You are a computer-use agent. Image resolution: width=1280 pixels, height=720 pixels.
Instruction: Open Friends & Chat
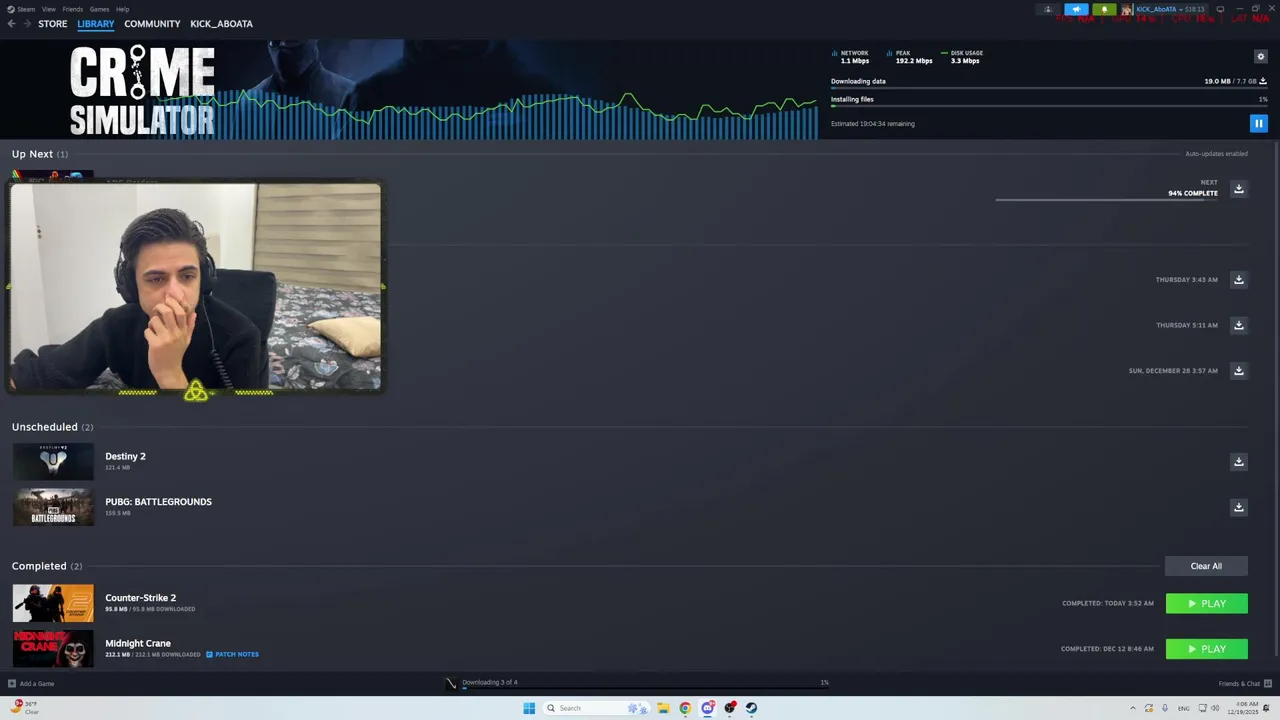pyautogui.click(x=1244, y=684)
